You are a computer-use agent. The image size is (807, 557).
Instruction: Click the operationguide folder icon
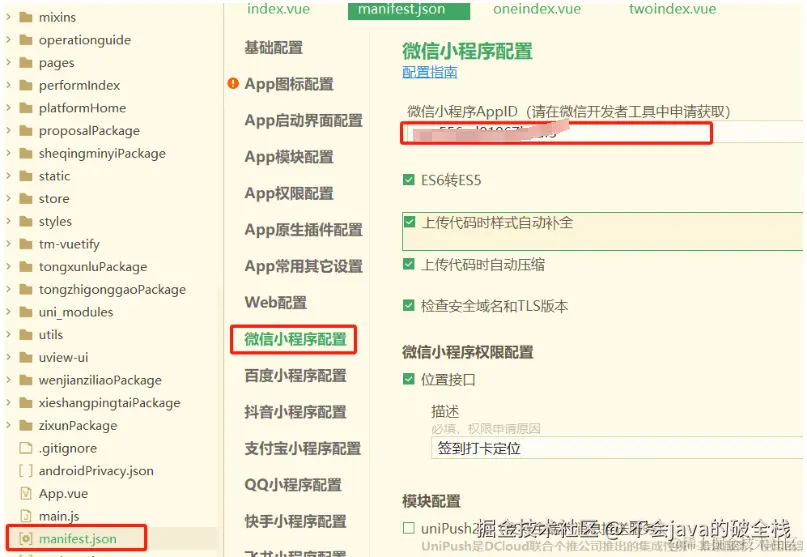(26, 40)
